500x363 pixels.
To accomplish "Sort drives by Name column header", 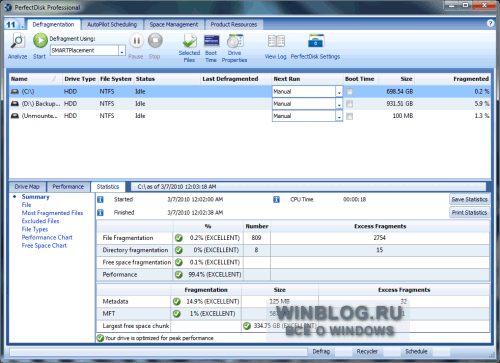I will pyautogui.click(x=35, y=79).
